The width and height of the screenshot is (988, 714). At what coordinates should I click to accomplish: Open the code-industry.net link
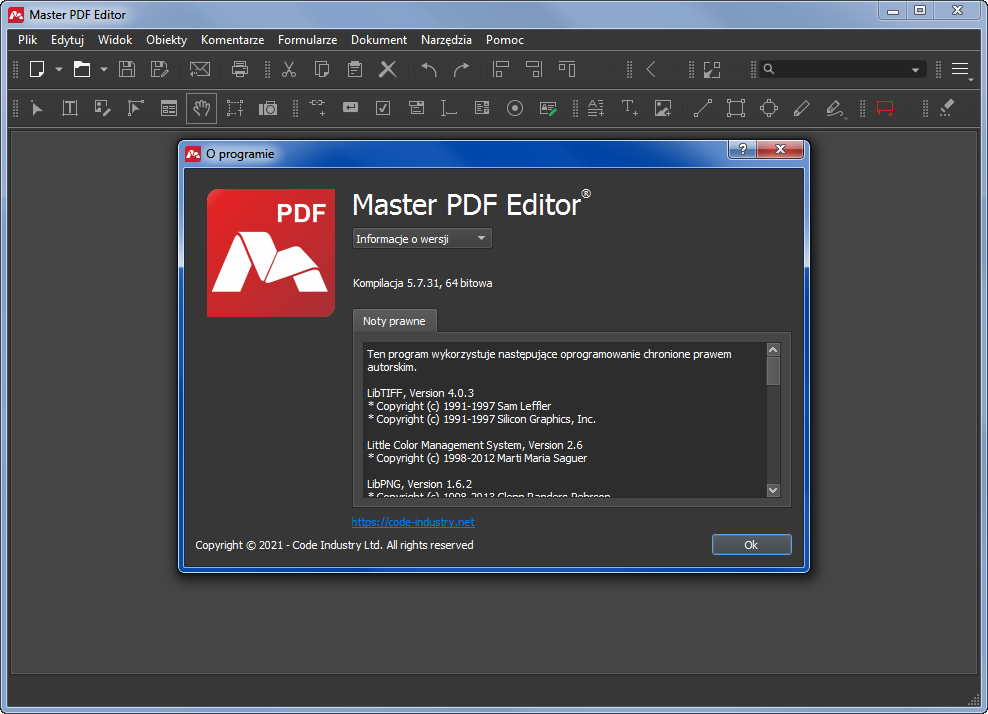413,522
